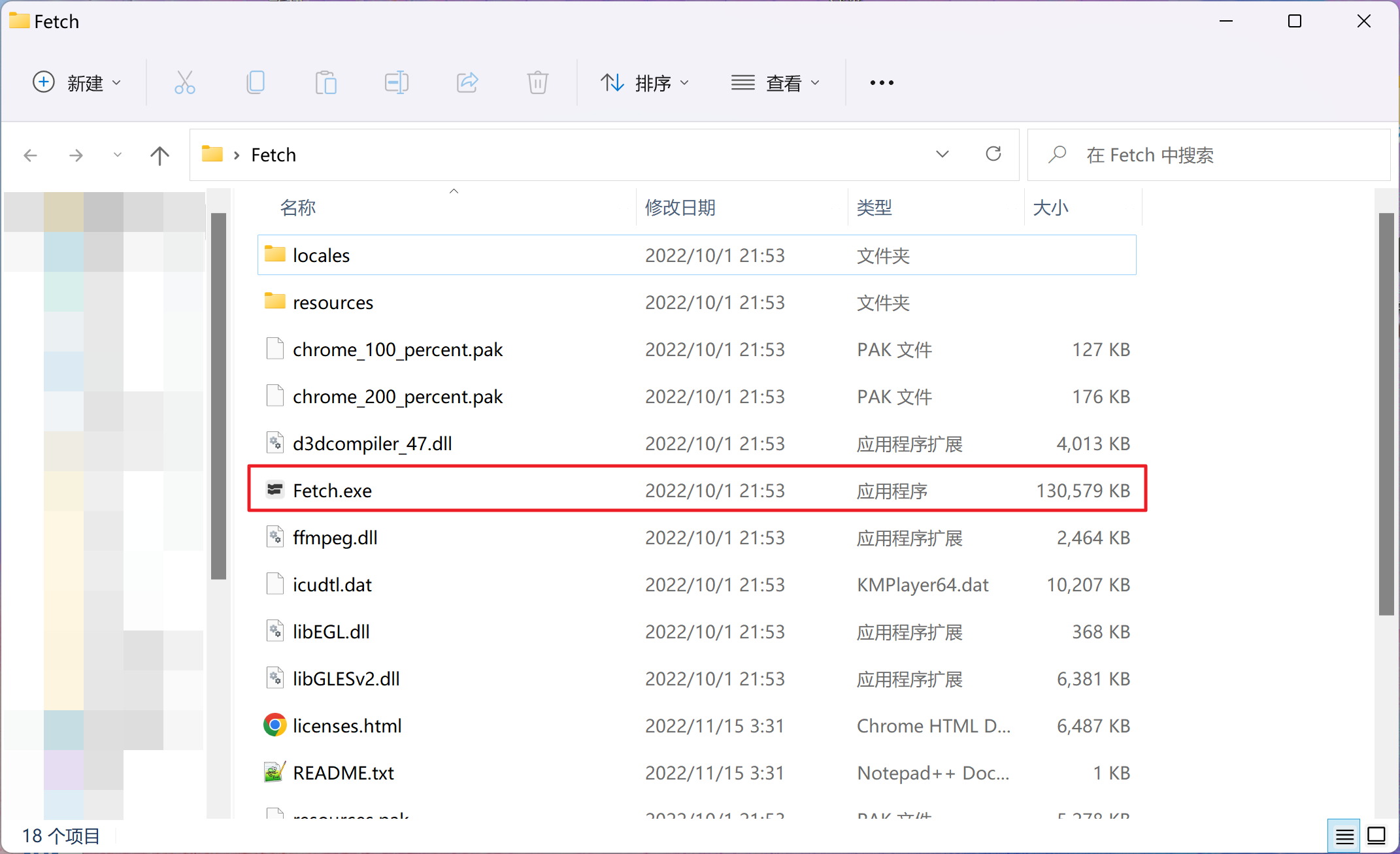Click the Fetch.exe application icon
The height and width of the screenshot is (854, 1400).
click(x=275, y=489)
